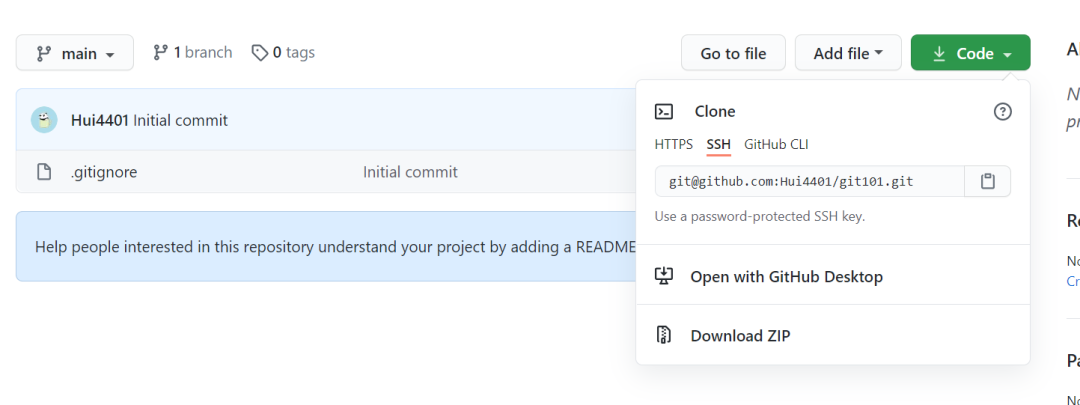Viewport: 1080px width, 405px height.
Task: Open the main branch dropdown
Action: (75, 53)
